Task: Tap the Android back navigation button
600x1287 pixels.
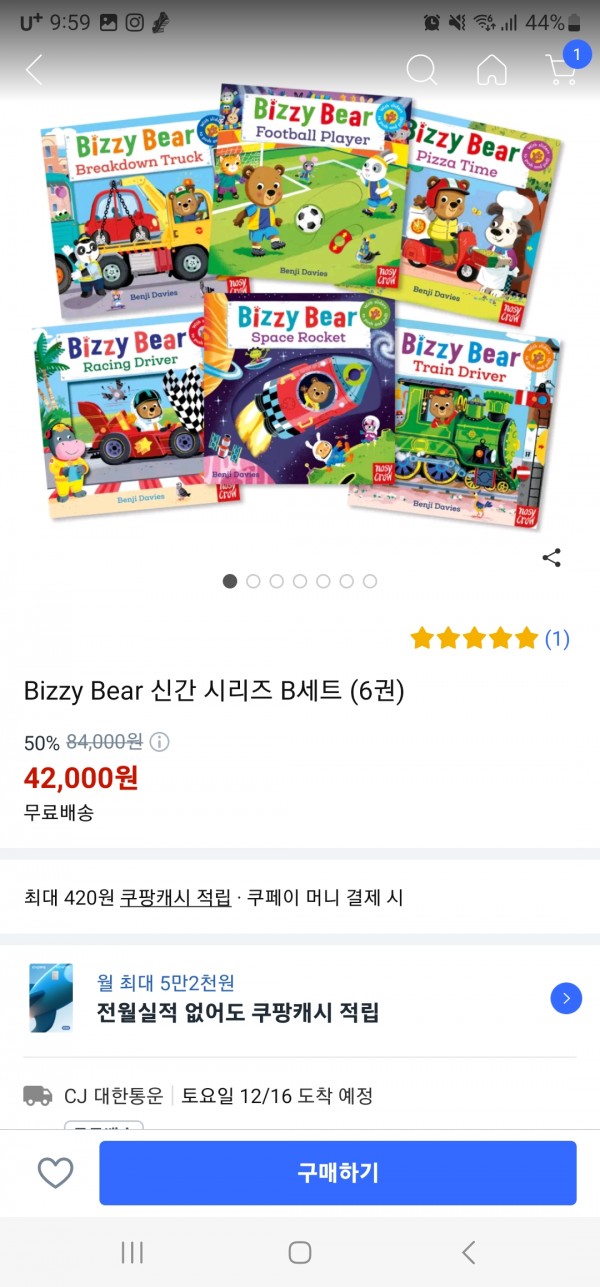Action: click(x=468, y=1252)
